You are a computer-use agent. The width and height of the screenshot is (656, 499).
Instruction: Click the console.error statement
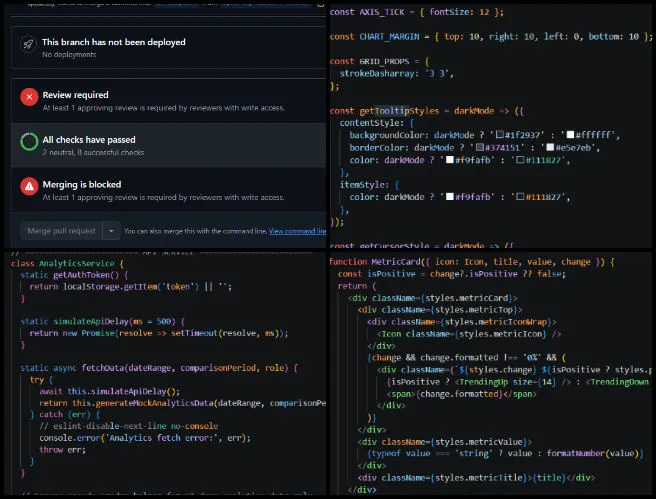click(x=145, y=438)
